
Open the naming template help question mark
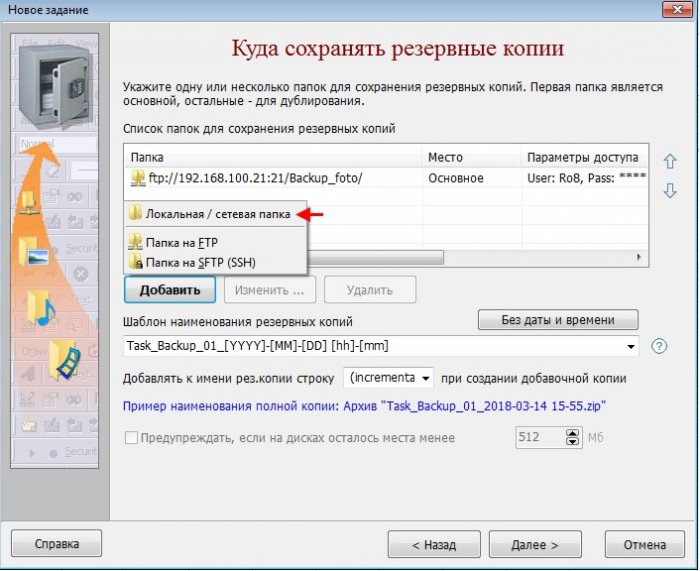pyautogui.click(x=659, y=346)
